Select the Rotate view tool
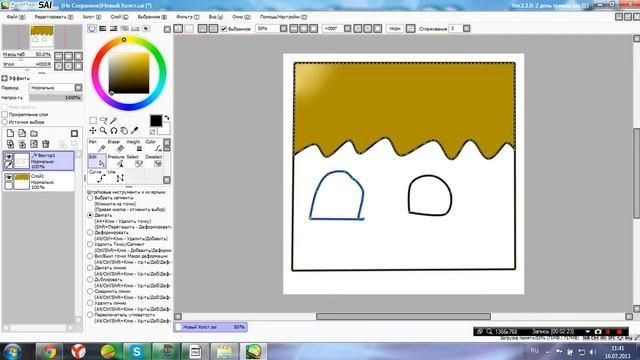 [113, 131]
